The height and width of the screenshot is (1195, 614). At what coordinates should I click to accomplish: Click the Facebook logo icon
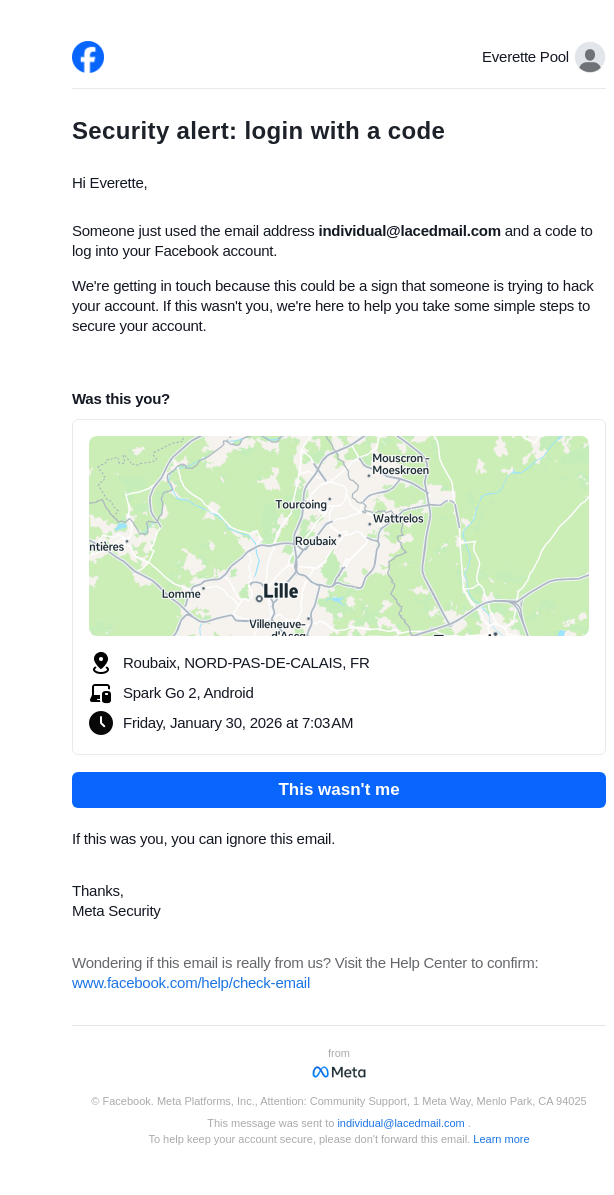88,57
